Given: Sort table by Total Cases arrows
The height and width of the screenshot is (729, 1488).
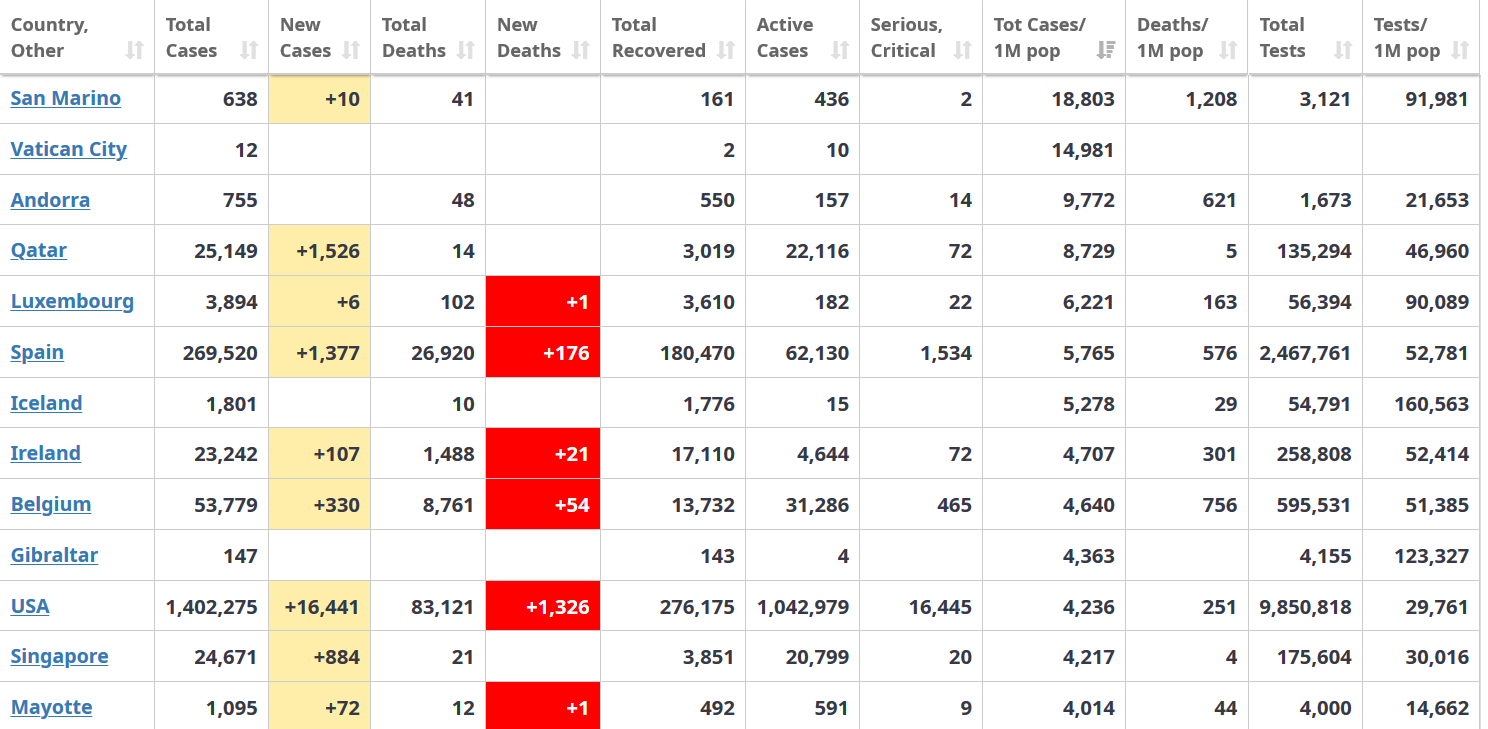Looking at the screenshot, I should [249, 50].
